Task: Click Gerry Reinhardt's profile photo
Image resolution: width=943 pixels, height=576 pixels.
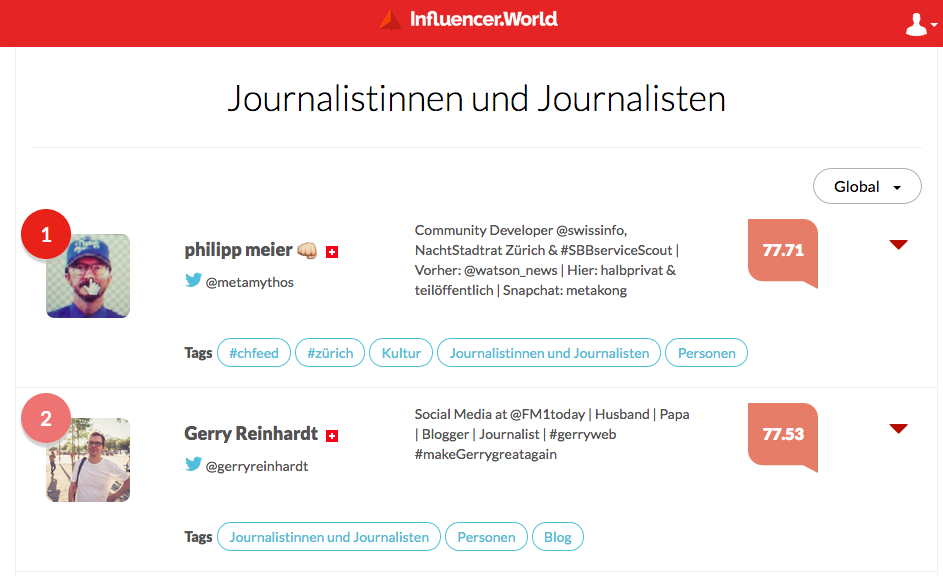Action: click(x=88, y=460)
